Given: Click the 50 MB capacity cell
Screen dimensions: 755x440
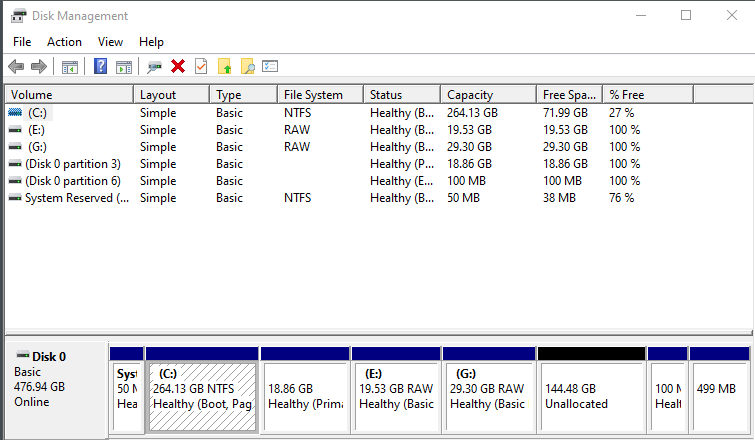Looking at the screenshot, I should 463,198.
